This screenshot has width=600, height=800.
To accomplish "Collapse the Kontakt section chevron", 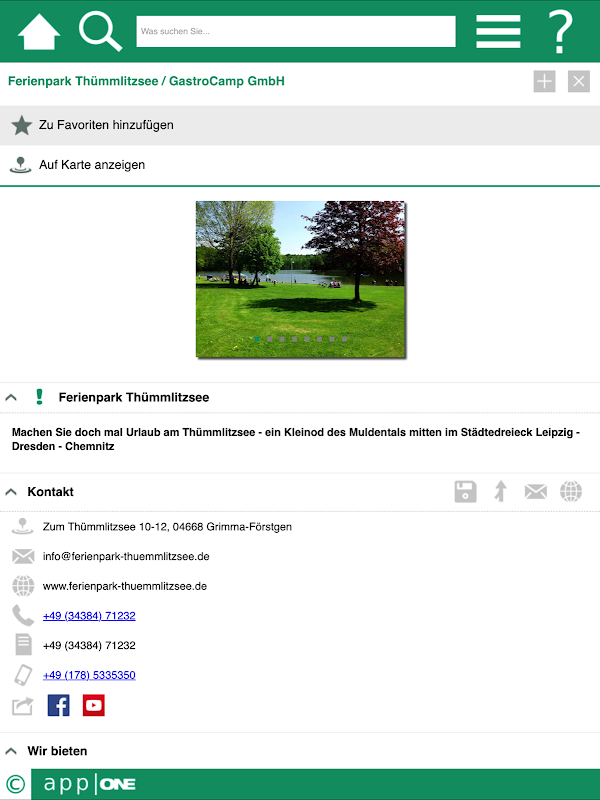I will (11, 492).
